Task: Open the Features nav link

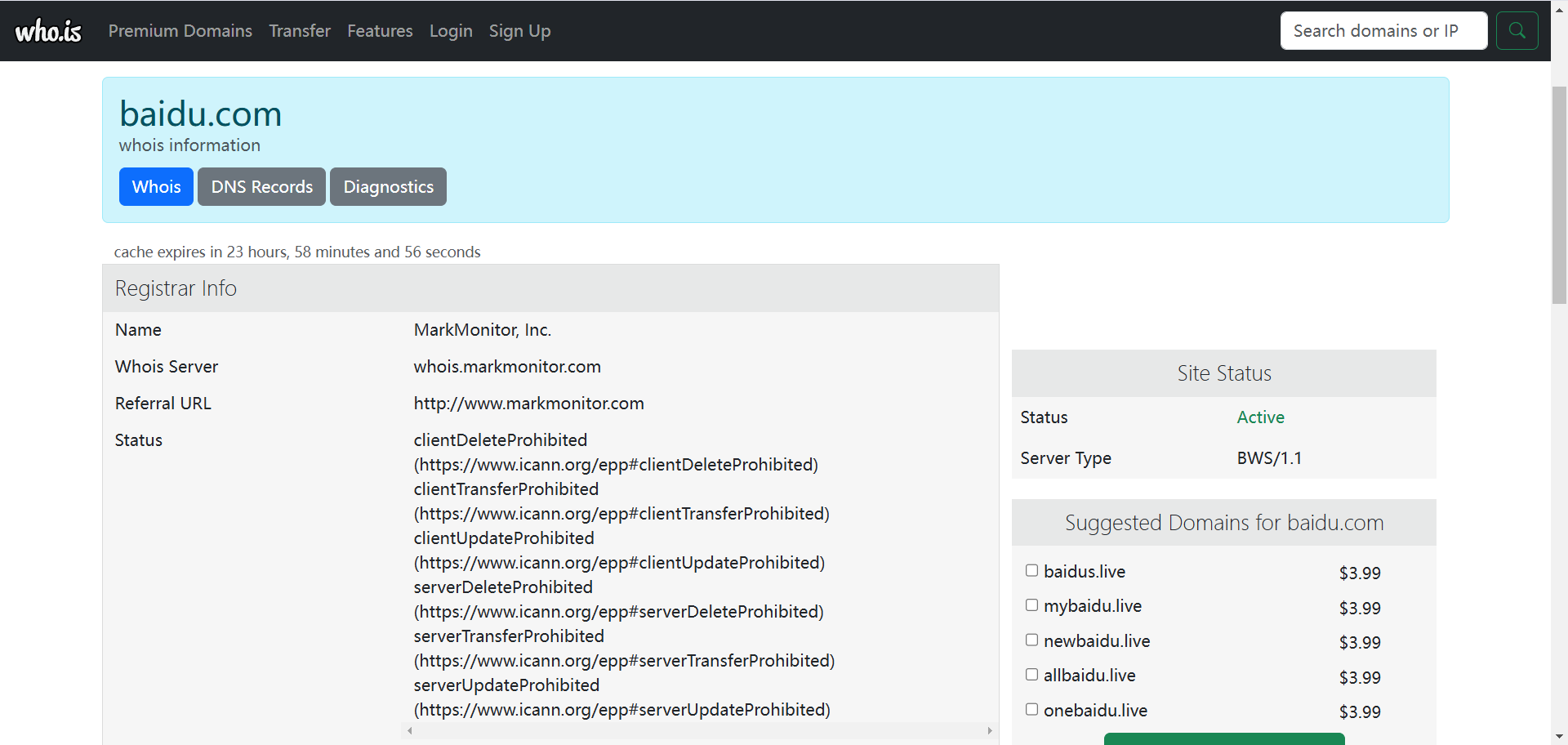Action: [380, 31]
